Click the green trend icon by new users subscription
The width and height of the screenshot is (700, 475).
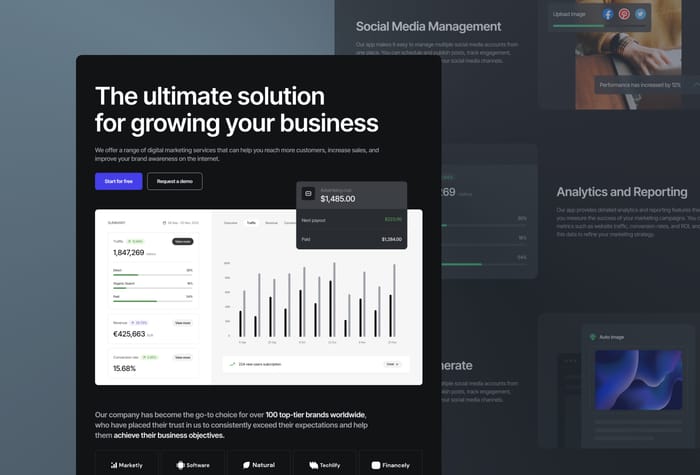[232, 364]
